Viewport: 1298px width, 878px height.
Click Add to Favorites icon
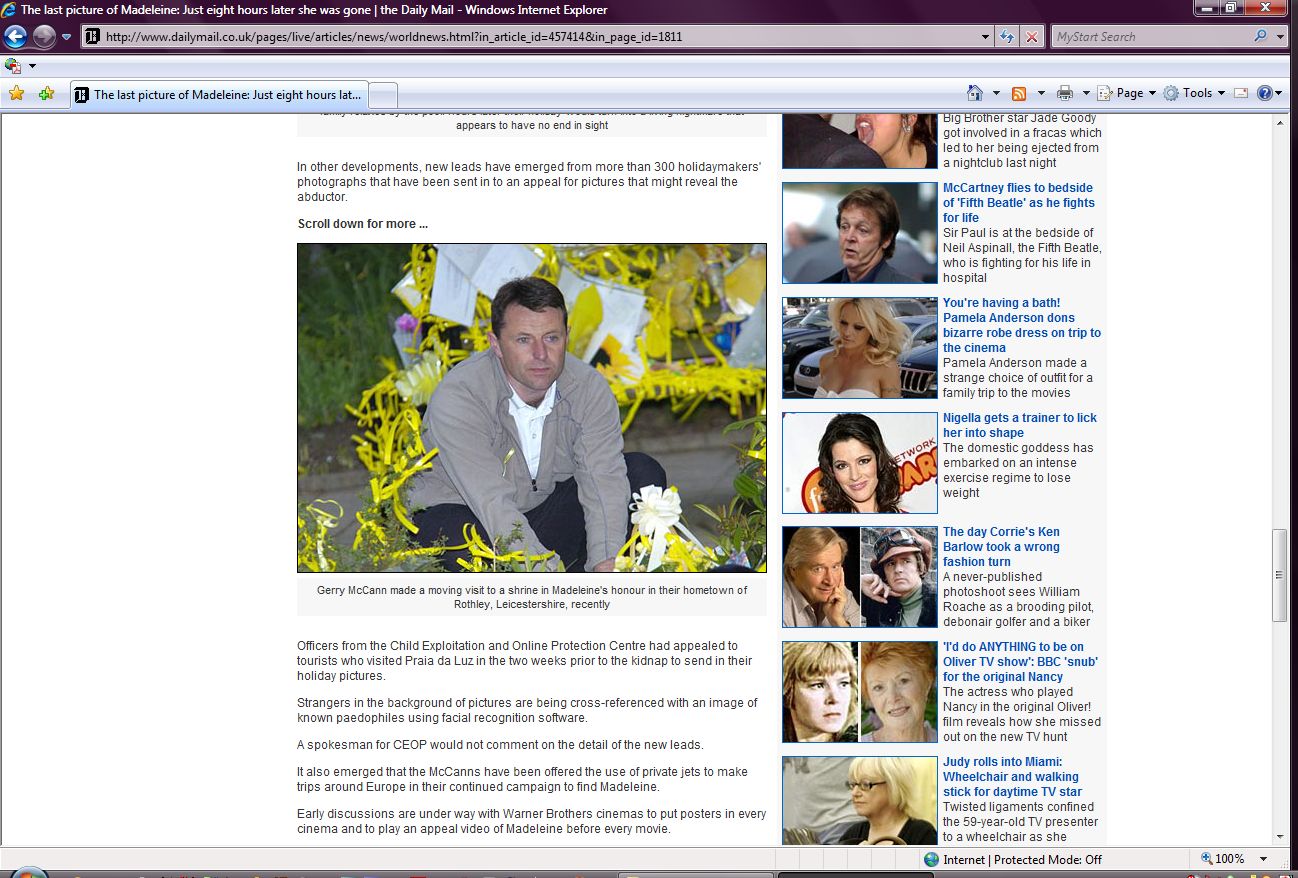tap(46, 94)
